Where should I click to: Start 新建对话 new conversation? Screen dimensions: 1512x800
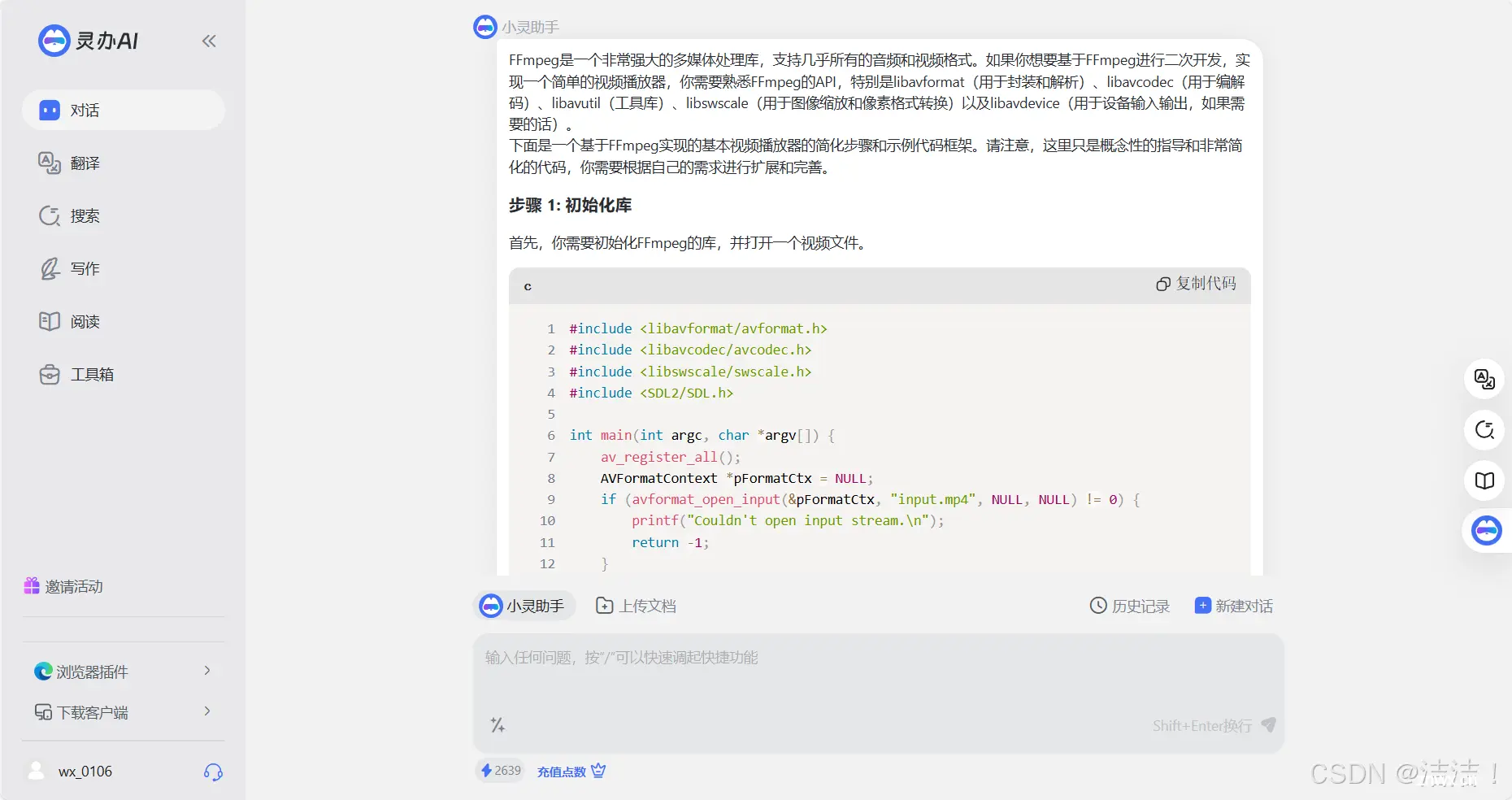(1234, 606)
